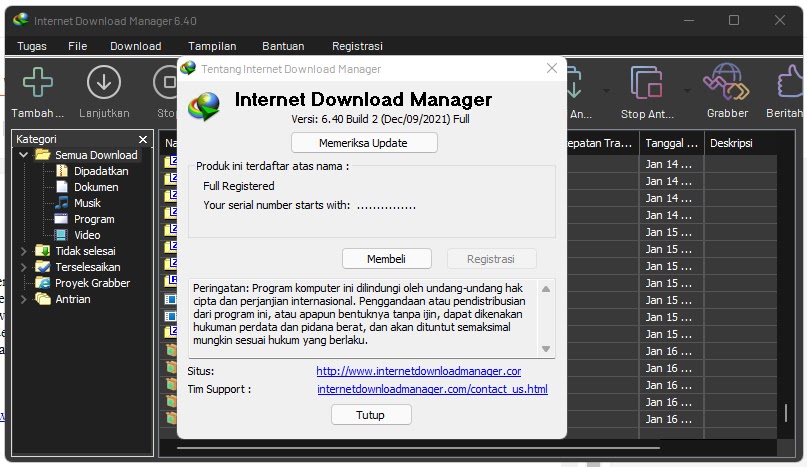Click the Antrian folders icon
This screenshot has height=467, width=807.
42,299
